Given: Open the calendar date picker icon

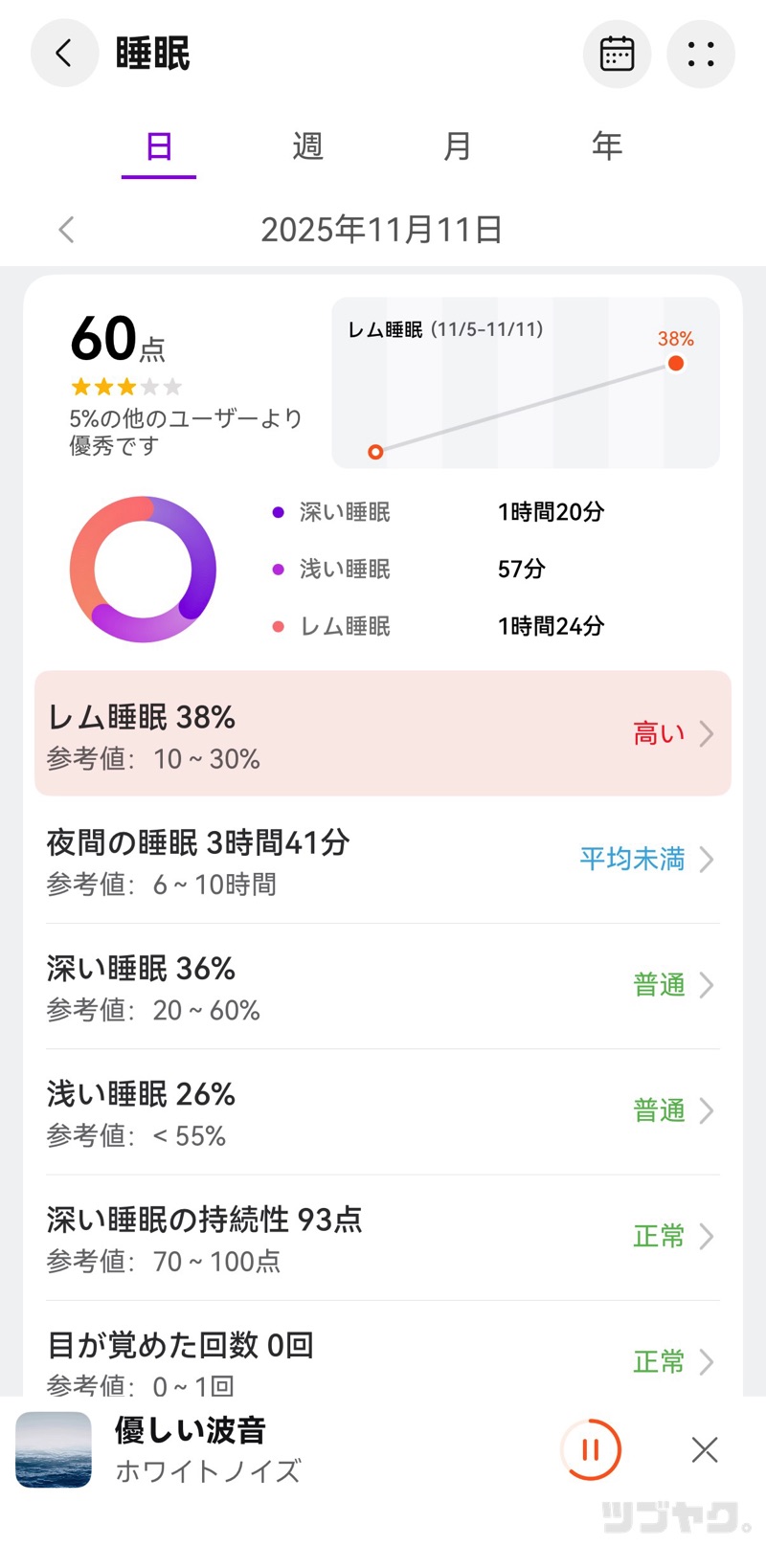Looking at the screenshot, I should click(x=617, y=54).
